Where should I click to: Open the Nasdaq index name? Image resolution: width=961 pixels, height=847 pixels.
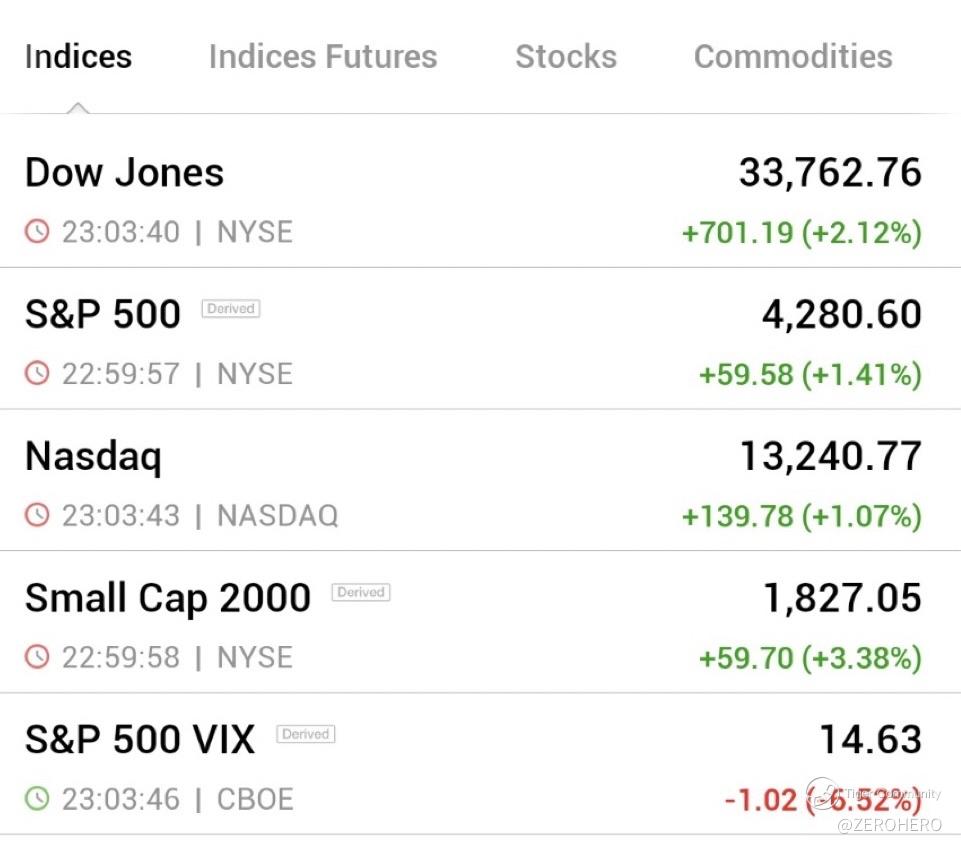[93, 457]
